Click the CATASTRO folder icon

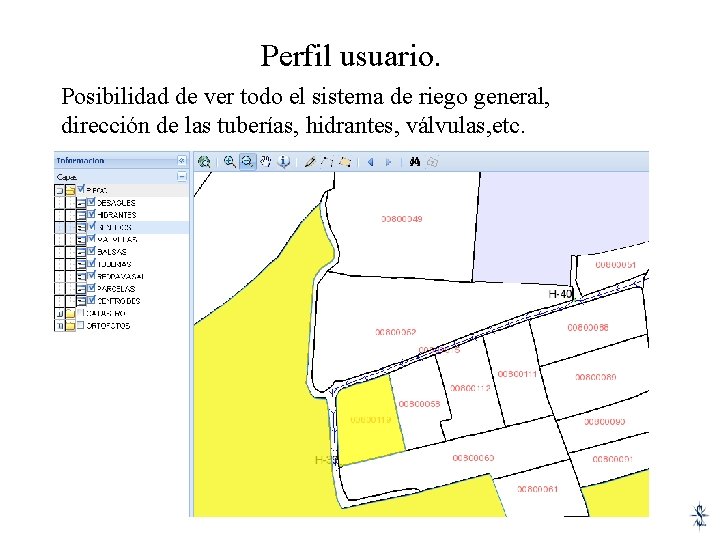click(70, 314)
